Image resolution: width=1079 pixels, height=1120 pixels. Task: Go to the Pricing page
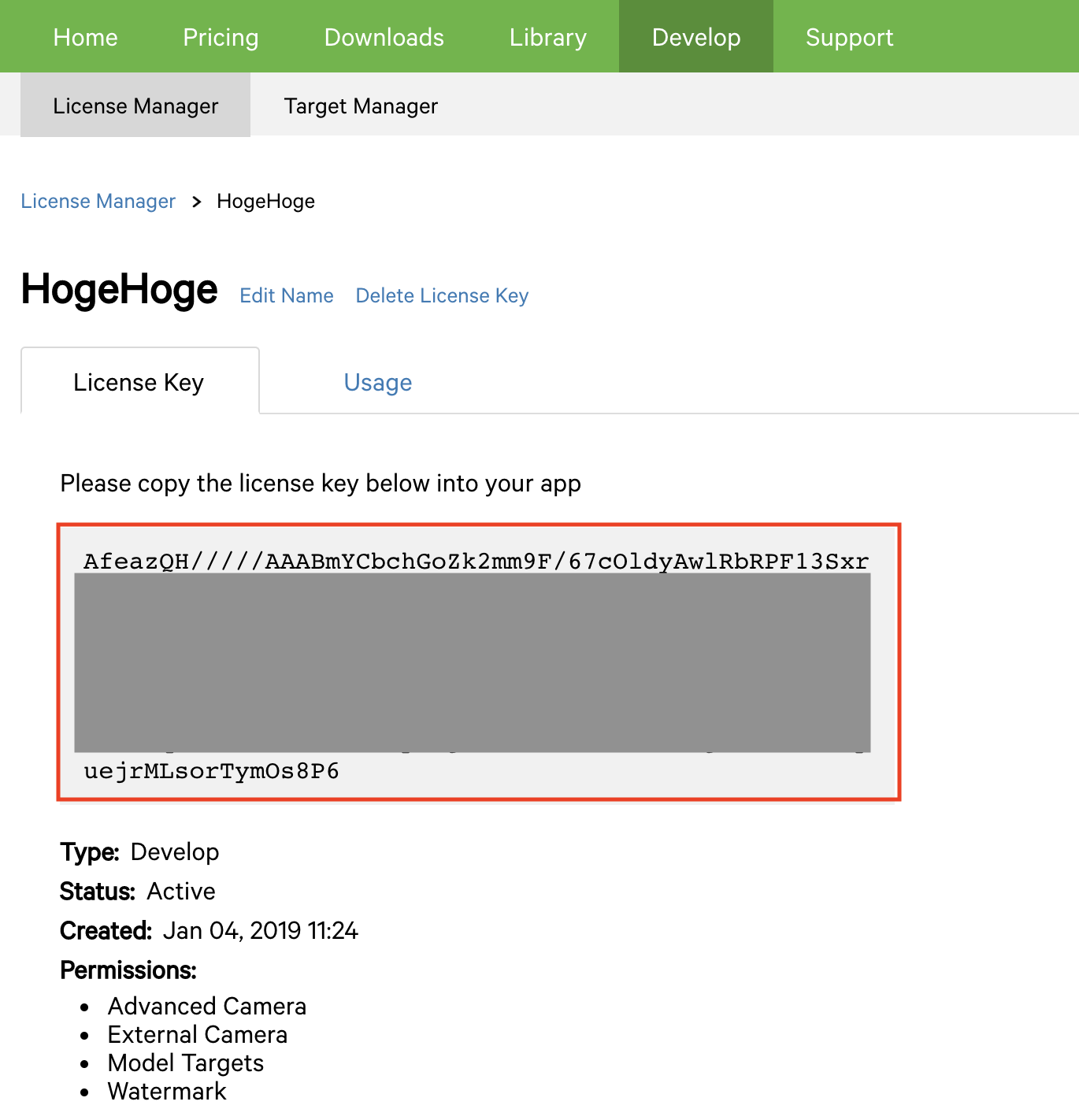coord(221,37)
